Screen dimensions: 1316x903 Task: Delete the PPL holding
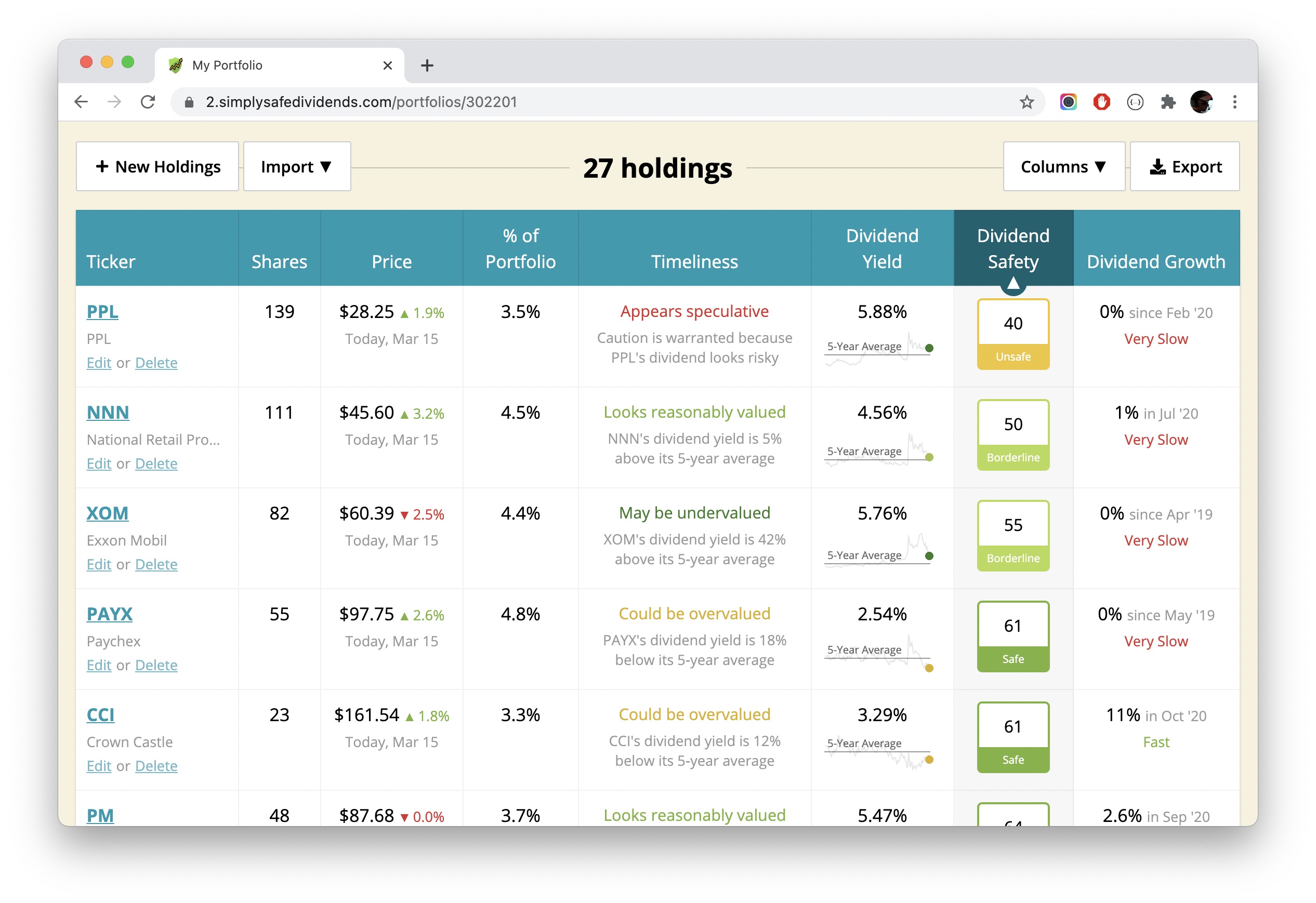click(156, 363)
